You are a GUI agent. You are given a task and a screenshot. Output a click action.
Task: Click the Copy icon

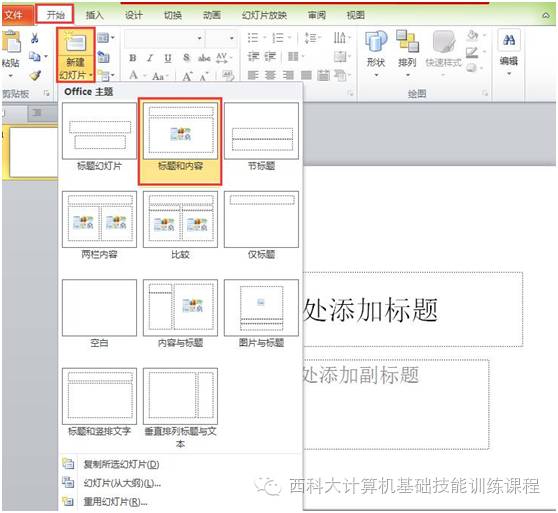[35, 56]
